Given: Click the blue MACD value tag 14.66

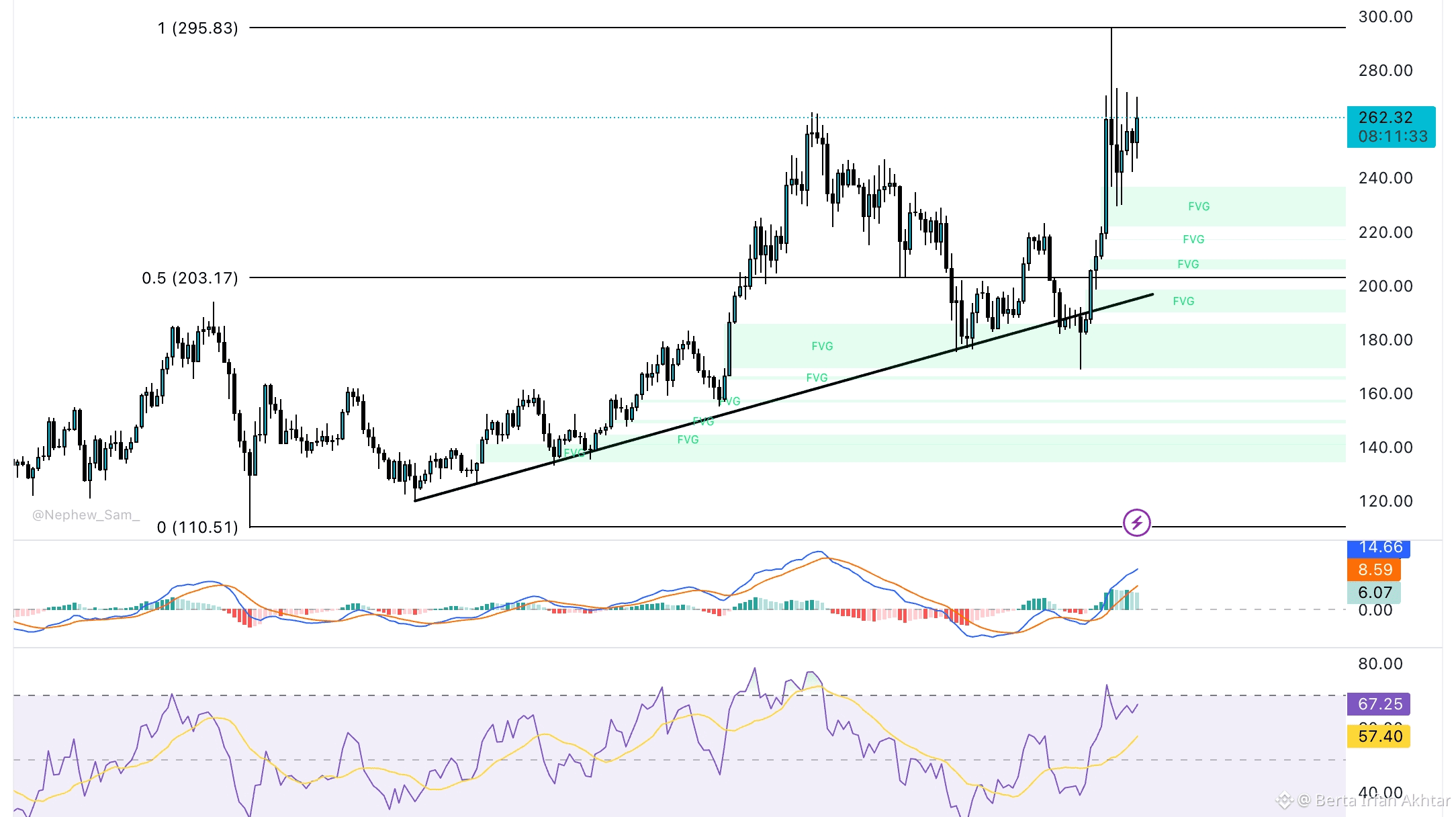Looking at the screenshot, I should (1379, 548).
